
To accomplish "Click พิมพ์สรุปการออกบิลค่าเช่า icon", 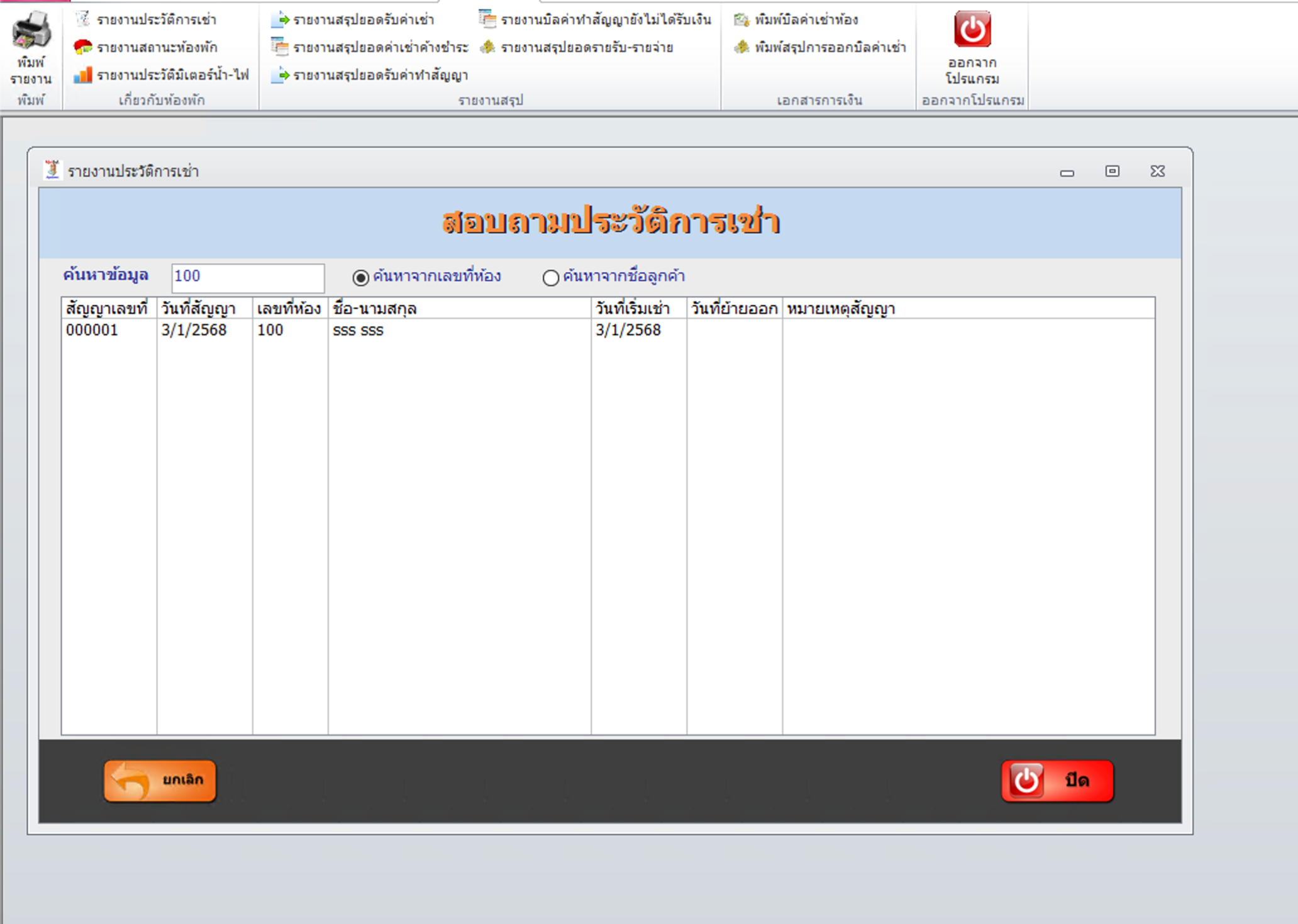I will [x=741, y=47].
